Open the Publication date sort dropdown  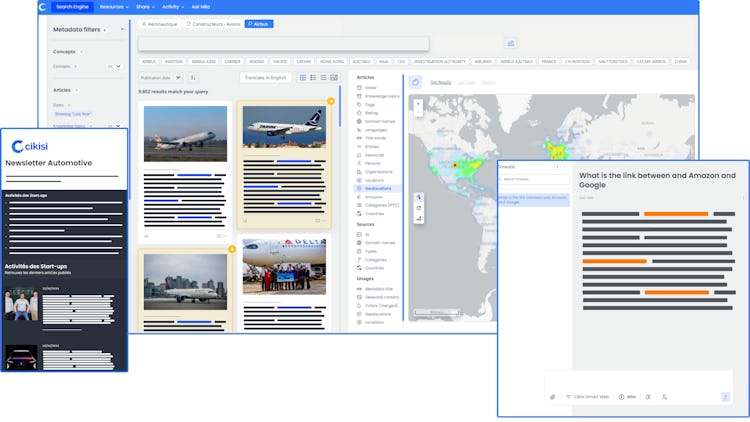(x=160, y=78)
